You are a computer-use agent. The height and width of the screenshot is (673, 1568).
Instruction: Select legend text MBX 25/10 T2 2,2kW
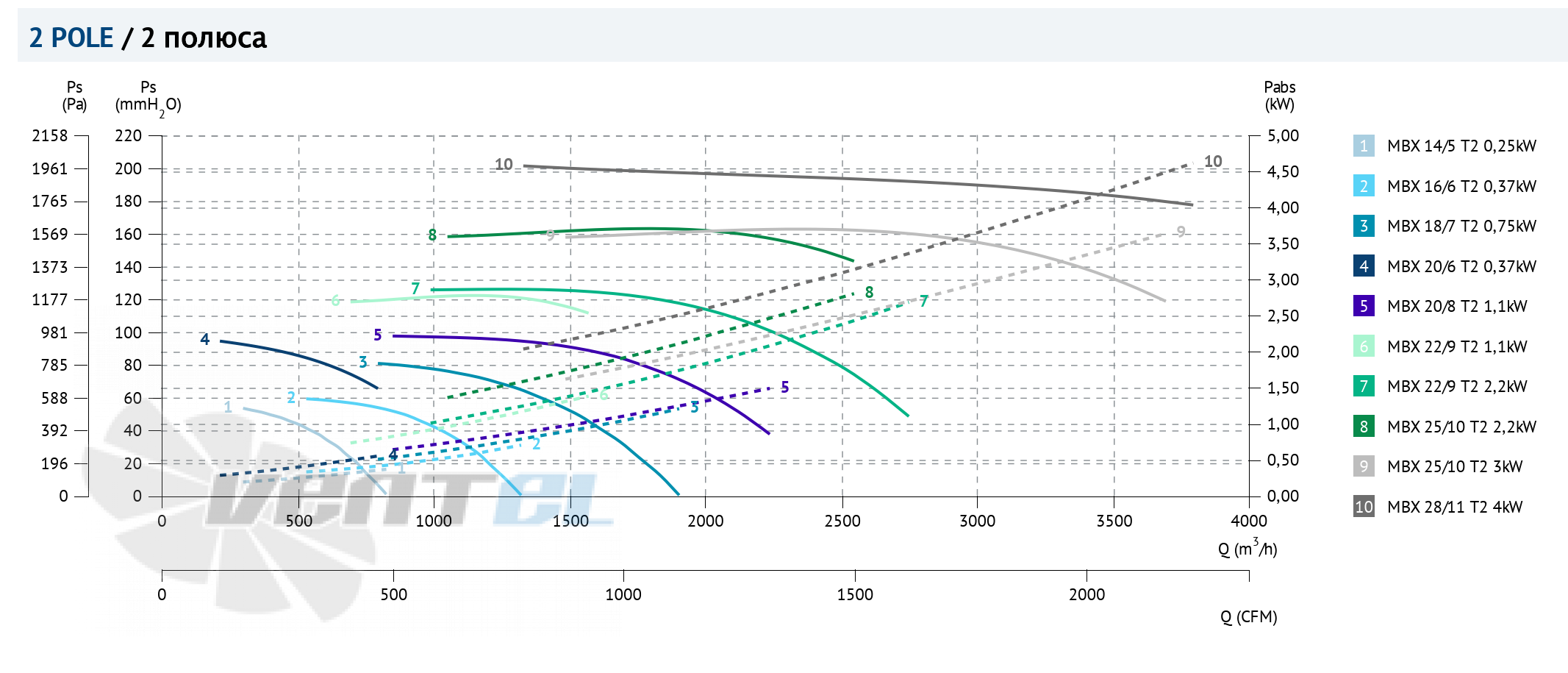click(1461, 427)
